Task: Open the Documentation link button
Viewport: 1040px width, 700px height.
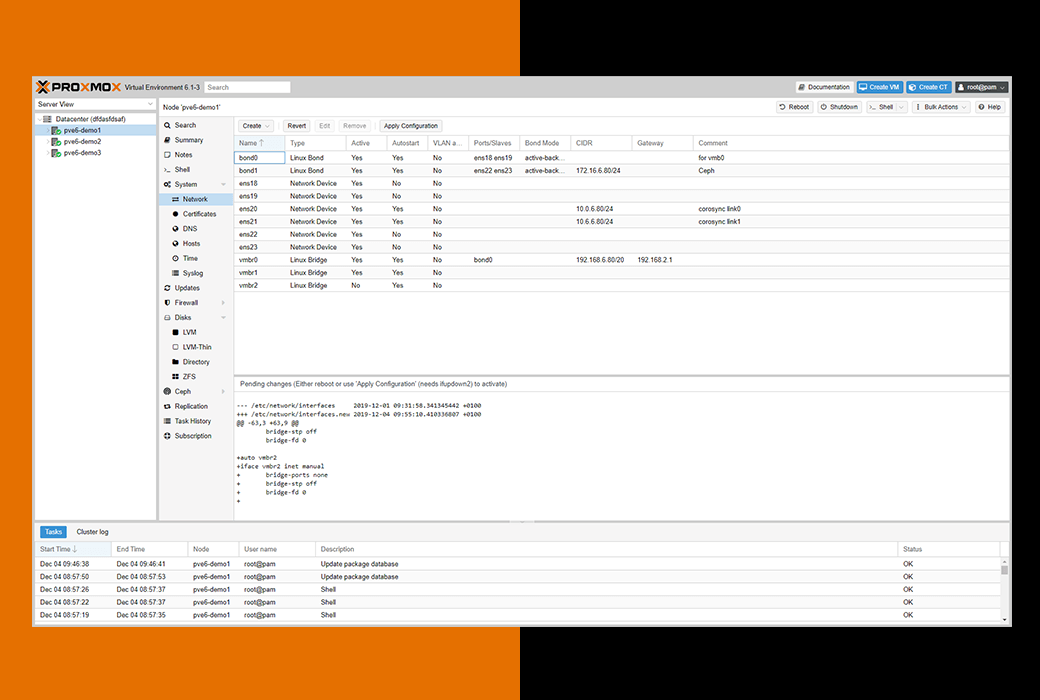Action: [824, 87]
